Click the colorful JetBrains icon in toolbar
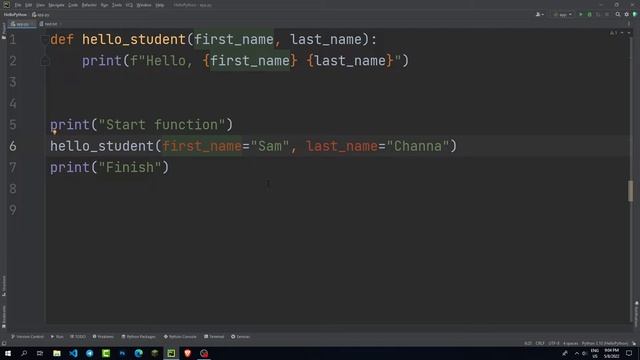 [635, 15]
